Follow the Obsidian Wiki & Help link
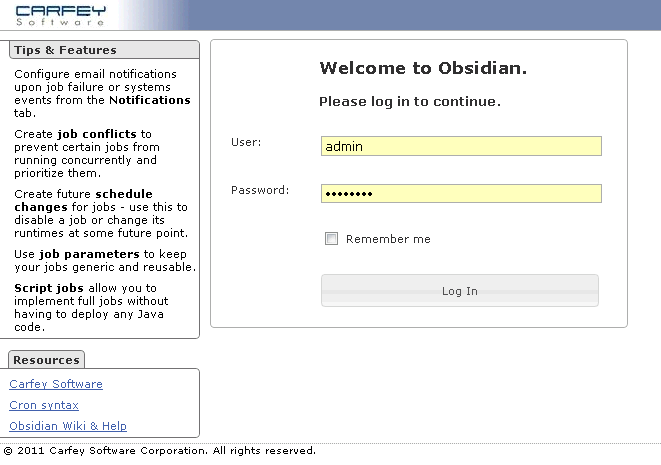Screen dimensions: 661x465 pyautogui.click(x=68, y=426)
